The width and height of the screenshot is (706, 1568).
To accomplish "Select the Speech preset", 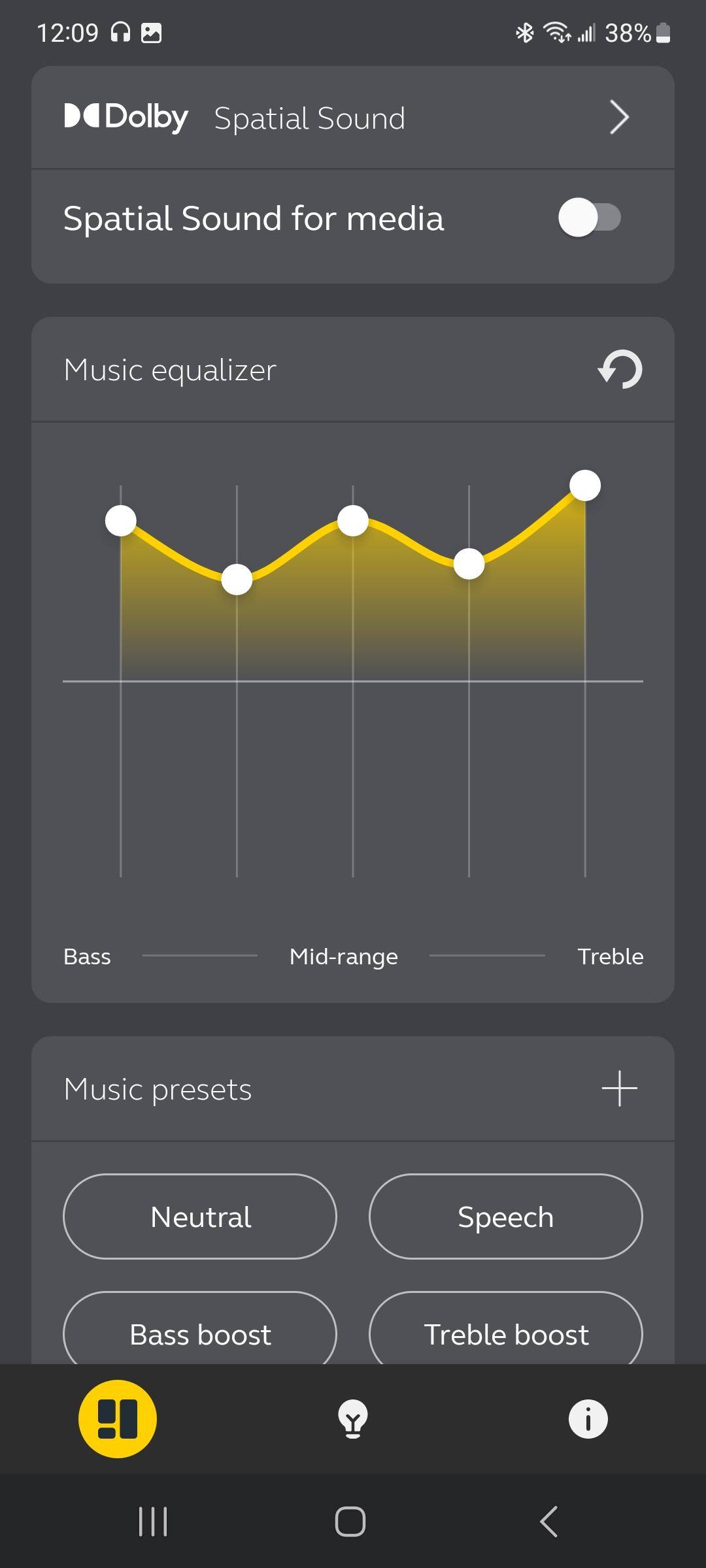I will pos(505,1217).
